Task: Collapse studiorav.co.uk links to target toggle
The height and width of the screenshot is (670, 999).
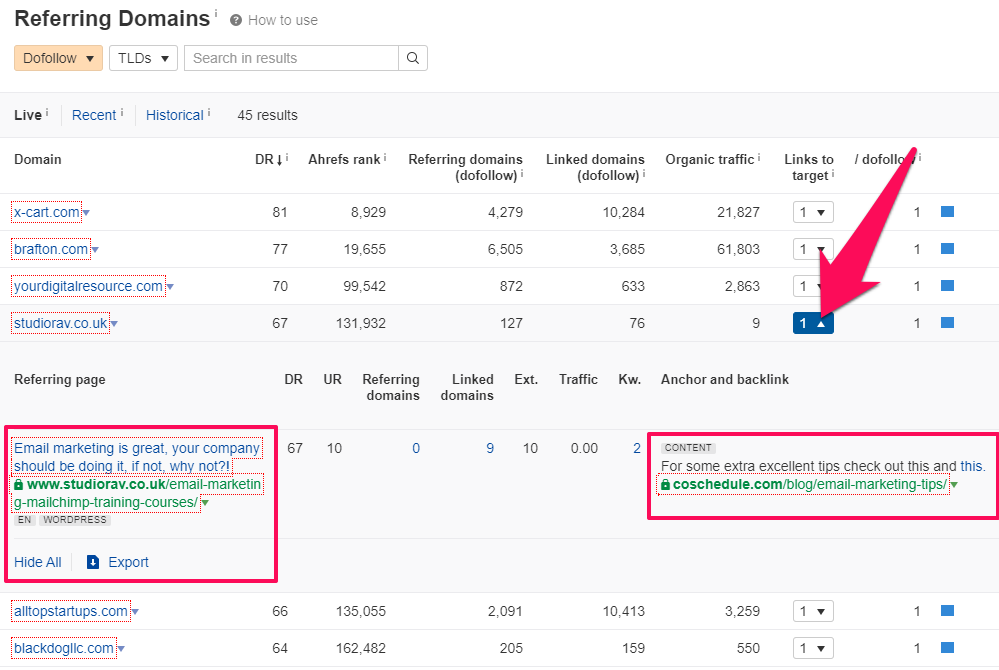Action: pyautogui.click(x=812, y=323)
